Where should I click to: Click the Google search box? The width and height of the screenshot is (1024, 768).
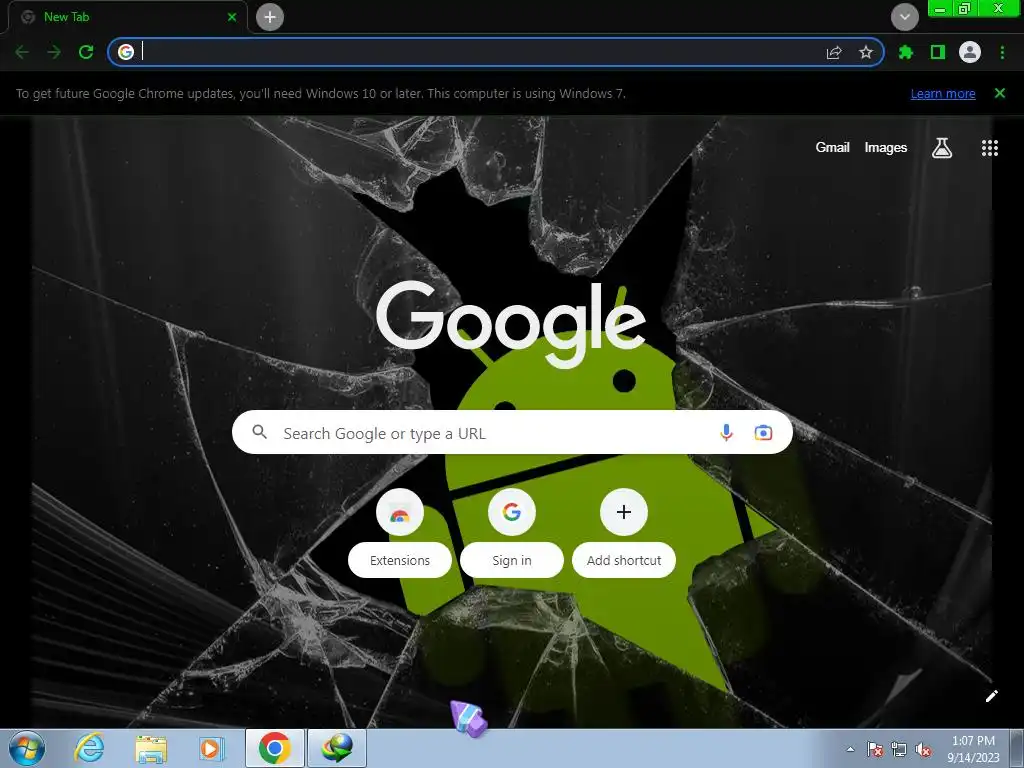(x=512, y=432)
